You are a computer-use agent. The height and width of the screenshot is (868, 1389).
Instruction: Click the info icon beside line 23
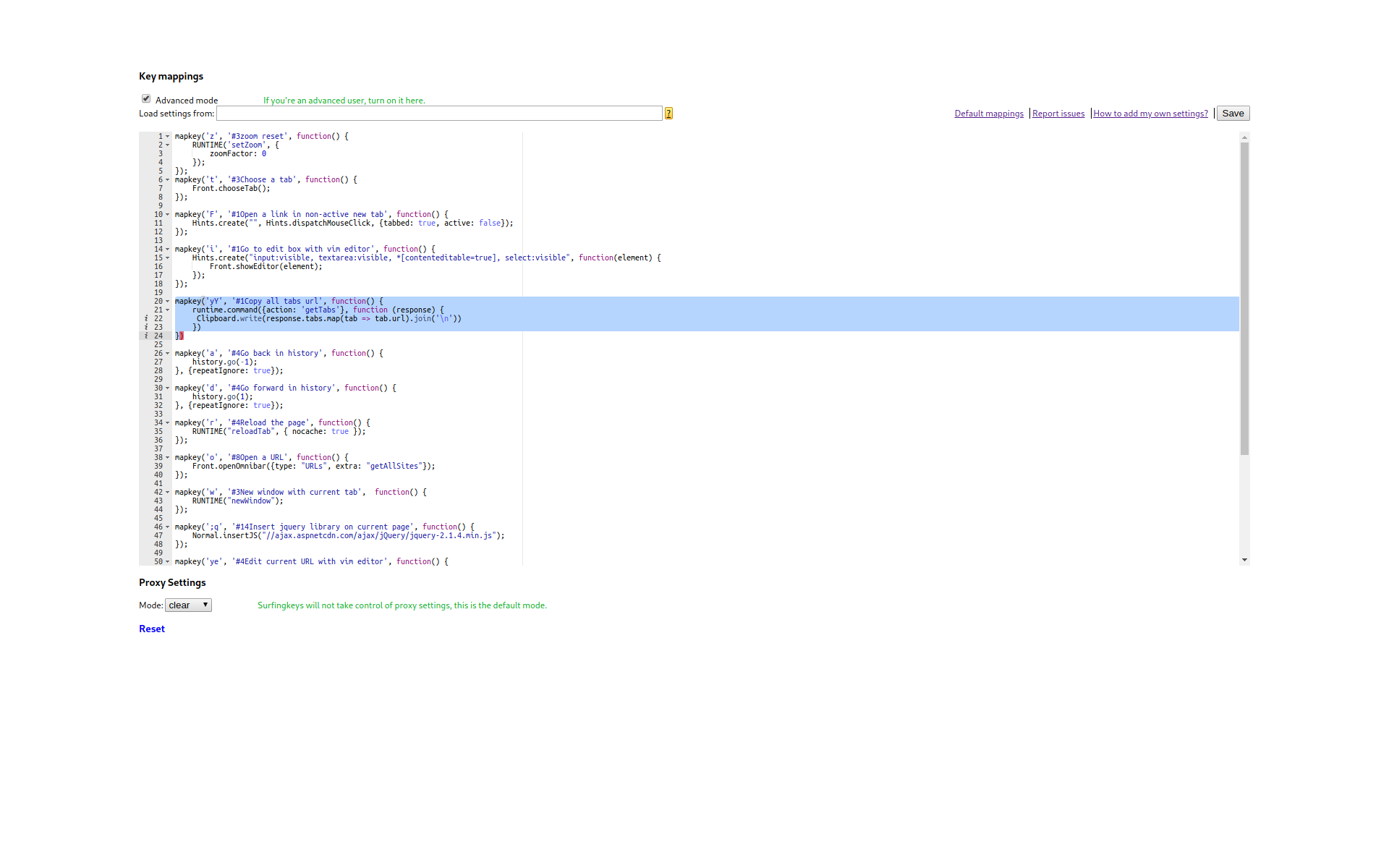coord(145,327)
